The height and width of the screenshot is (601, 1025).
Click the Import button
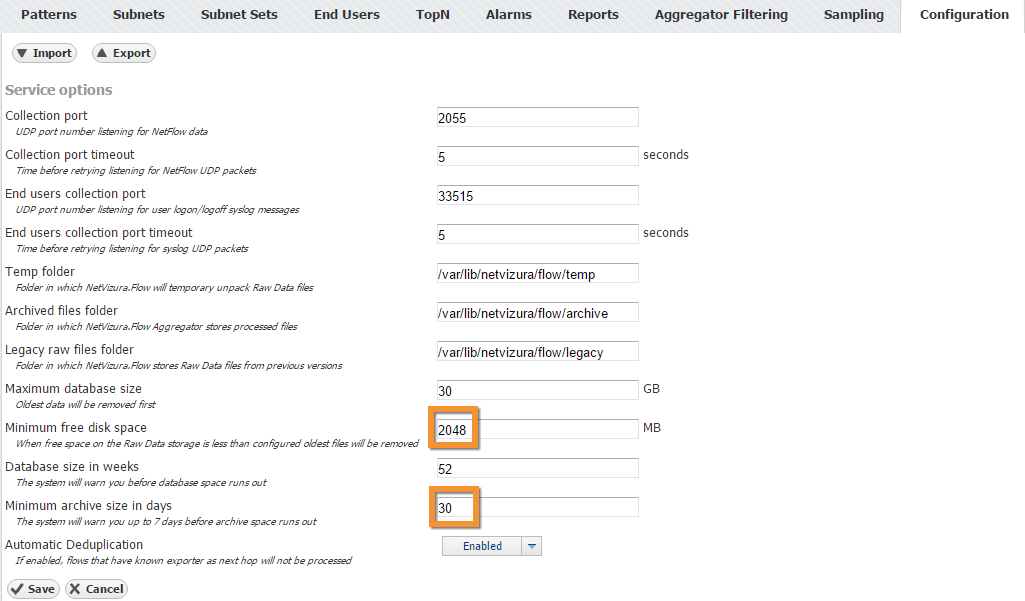point(42,53)
